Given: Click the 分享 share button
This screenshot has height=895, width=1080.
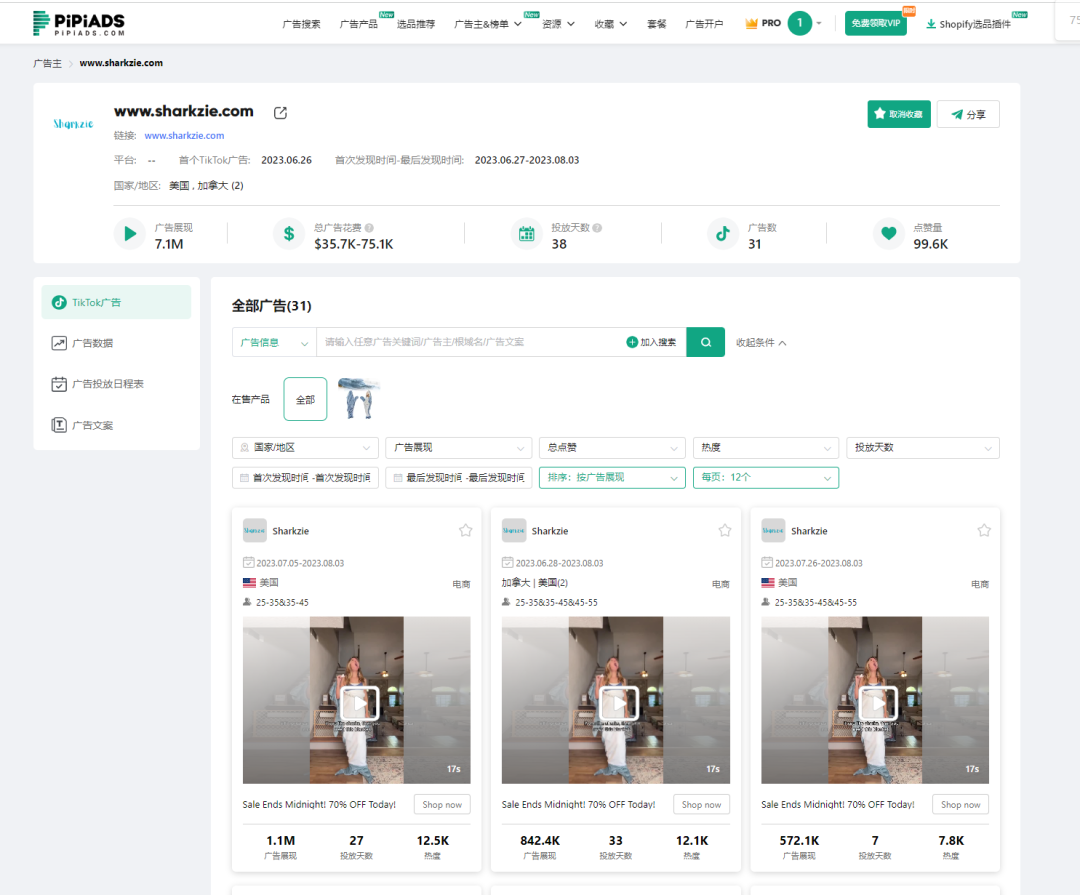Looking at the screenshot, I should (x=968, y=114).
